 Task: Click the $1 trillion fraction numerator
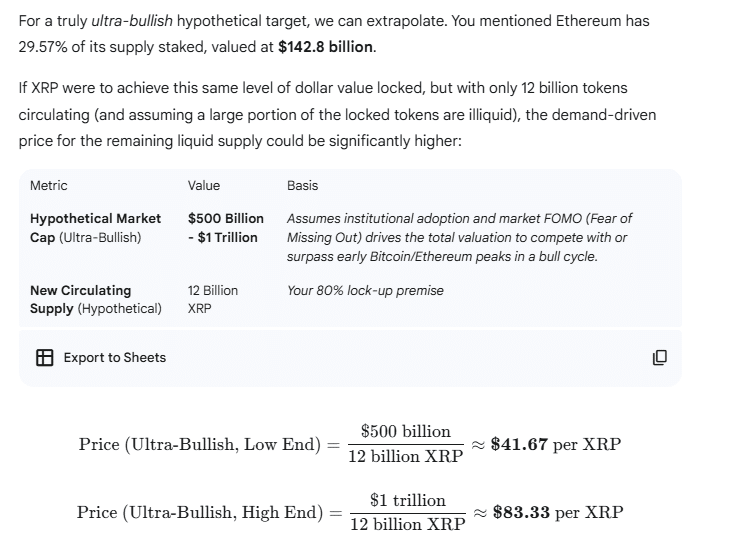point(407,499)
